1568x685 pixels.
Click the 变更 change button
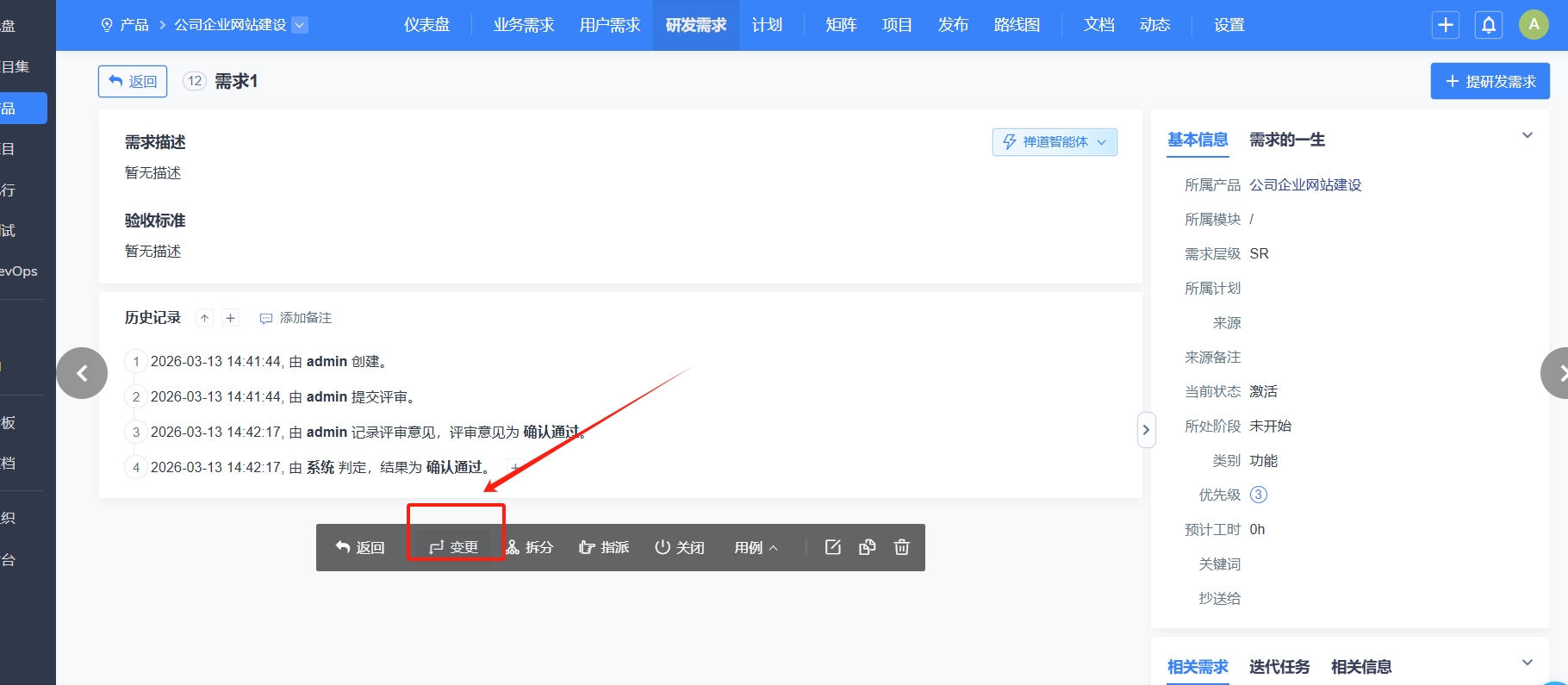tap(454, 548)
